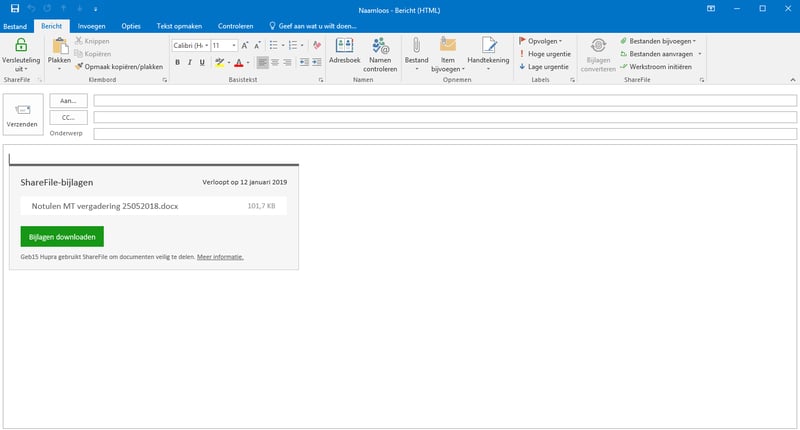
Task: Toggle left text alignment
Action: point(262,62)
